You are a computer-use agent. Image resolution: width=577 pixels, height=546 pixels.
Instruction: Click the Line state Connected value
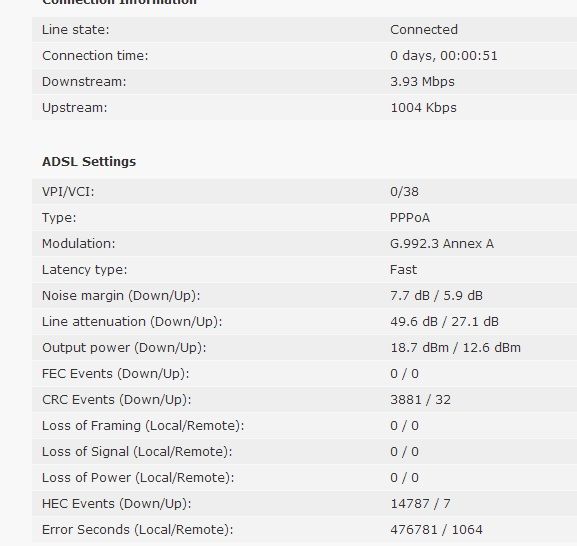(424, 29)
